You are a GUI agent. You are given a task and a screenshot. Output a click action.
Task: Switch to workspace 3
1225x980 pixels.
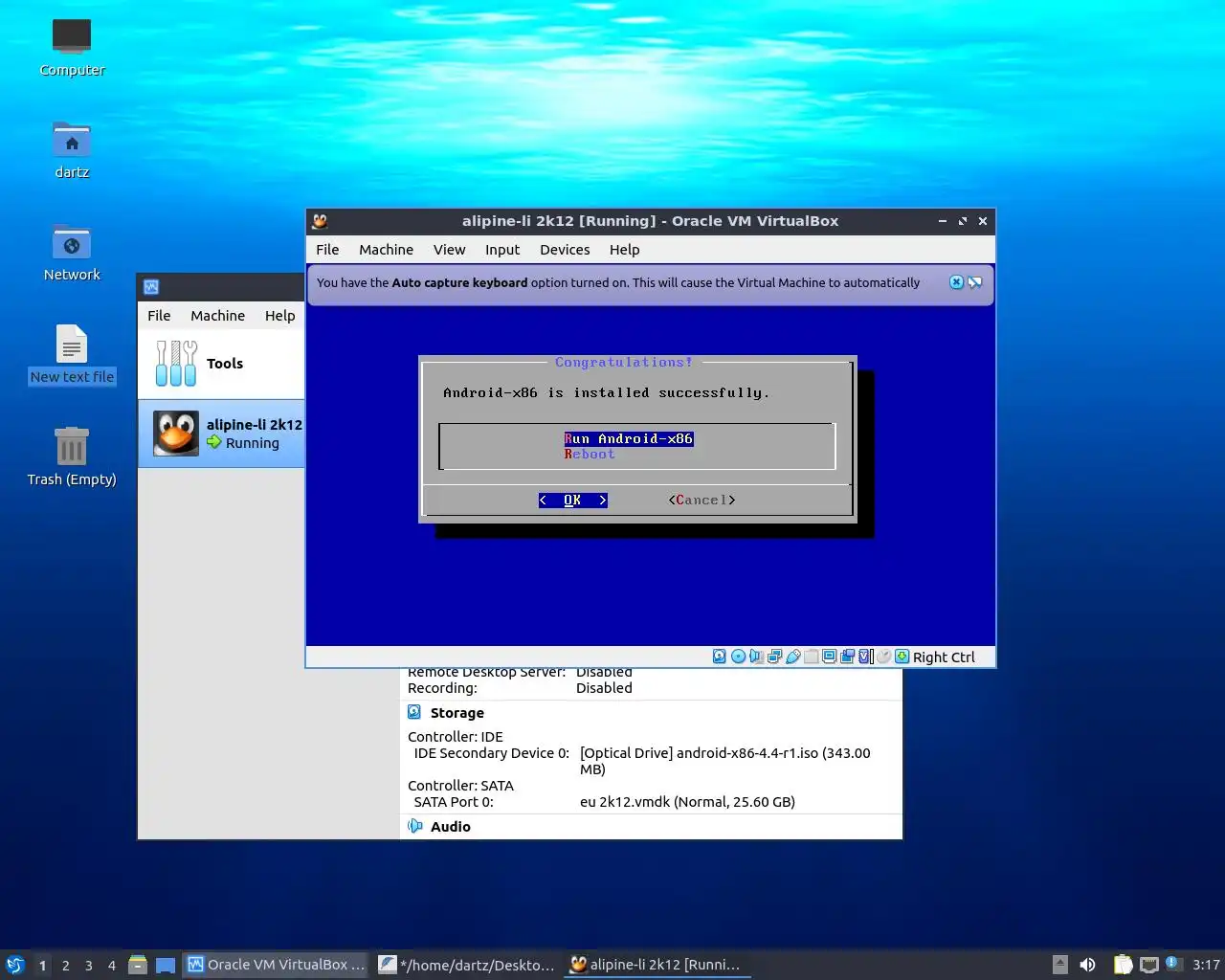tap(88, 965)
